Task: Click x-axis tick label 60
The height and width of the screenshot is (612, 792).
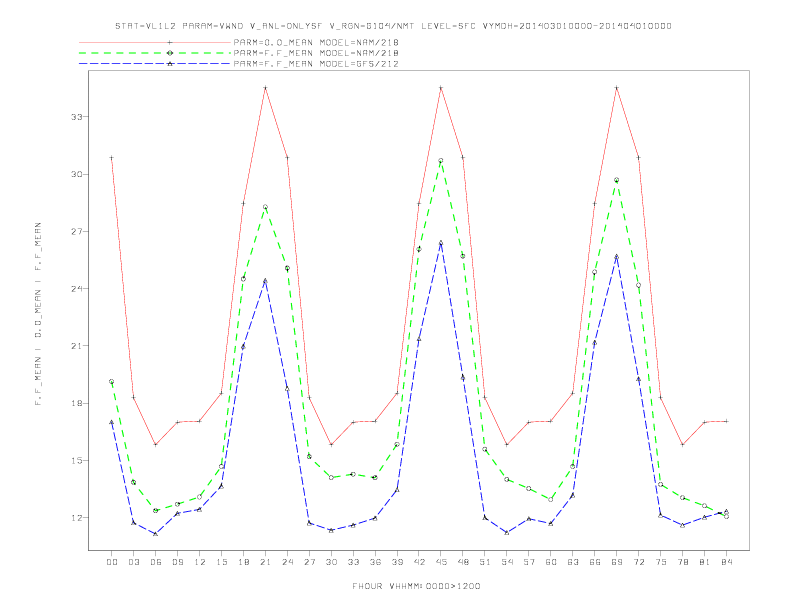Action: click(551, 562)
